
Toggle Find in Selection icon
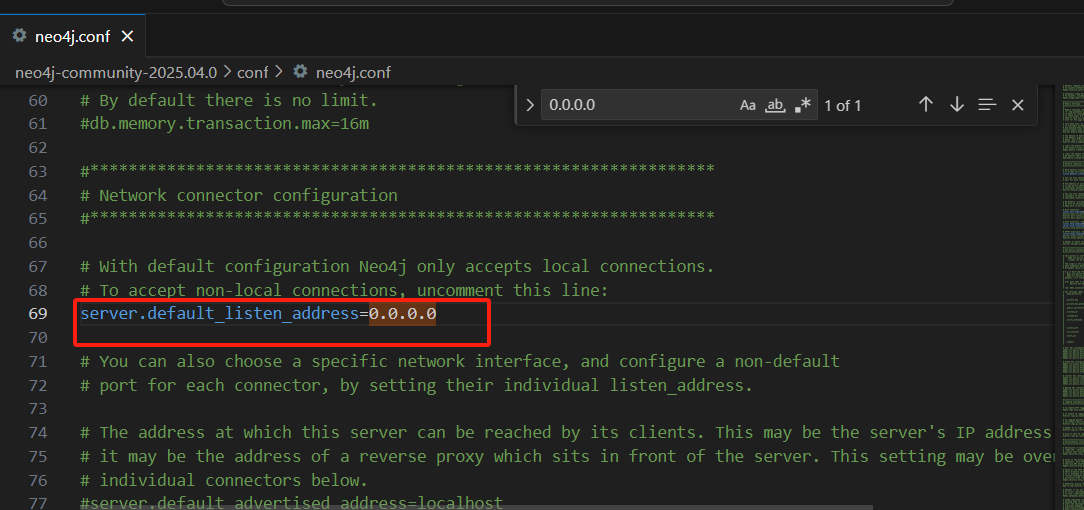click(987, 104)
